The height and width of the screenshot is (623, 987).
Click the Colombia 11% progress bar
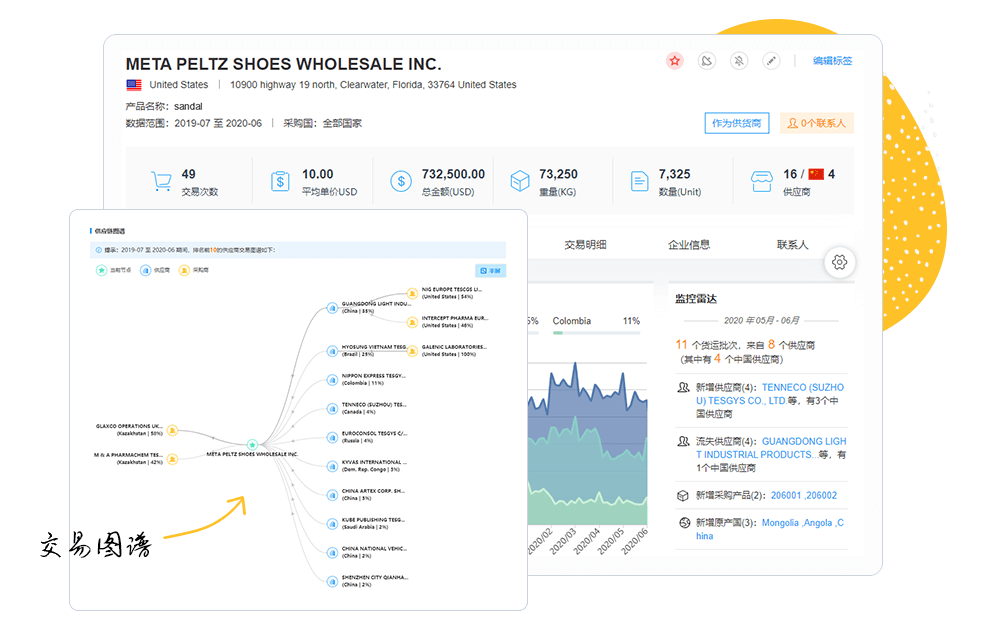coord(596,333)
